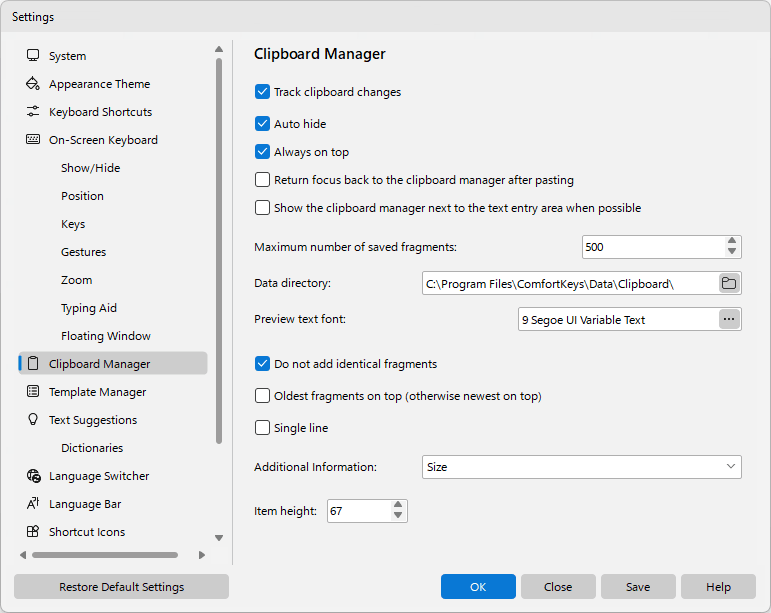
Task: Click sidebar horizontal scrollbar thumb
Action: tap(105, 555)
